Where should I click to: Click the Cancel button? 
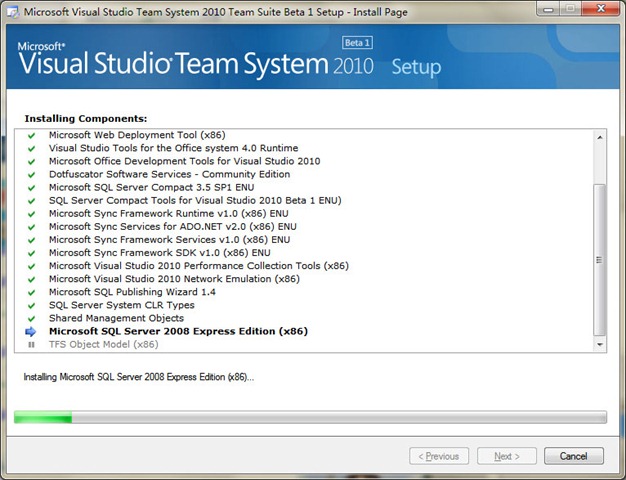click(x=574, y=456)
